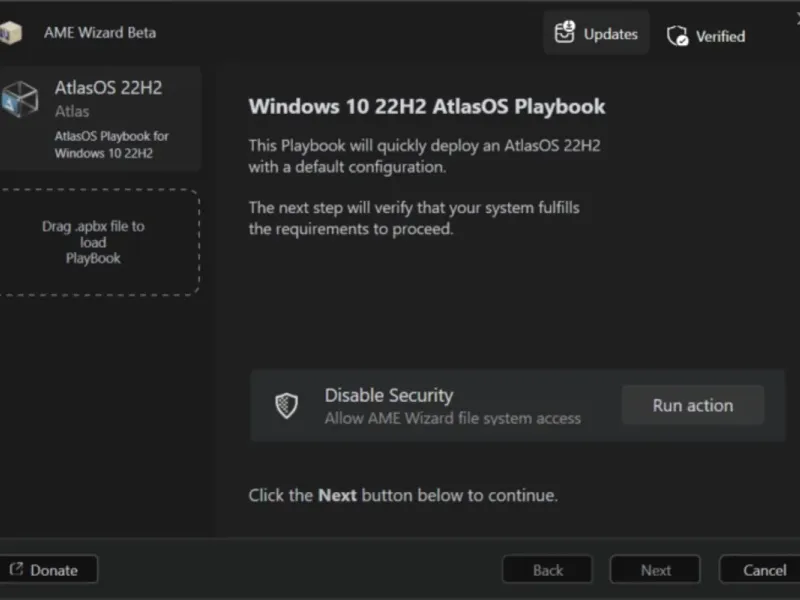Go back with the Back button
The height and width of the screenshot is (600, 800).
[547, 570]
